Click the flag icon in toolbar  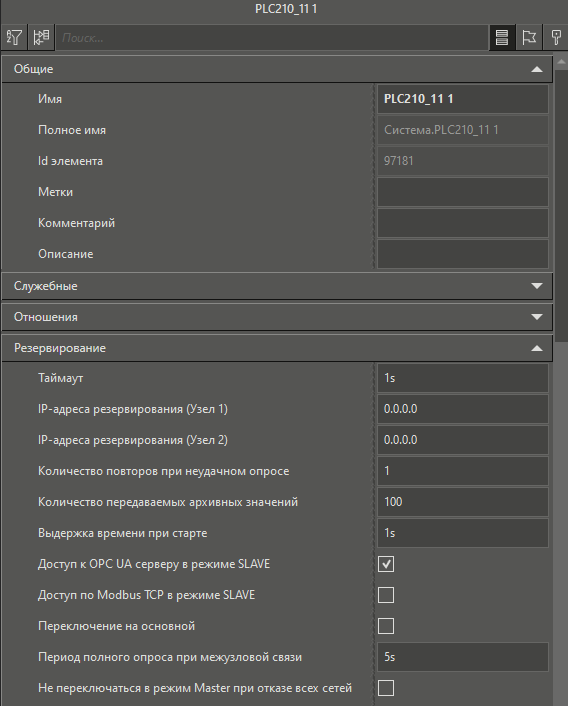[x=529, y=37]
